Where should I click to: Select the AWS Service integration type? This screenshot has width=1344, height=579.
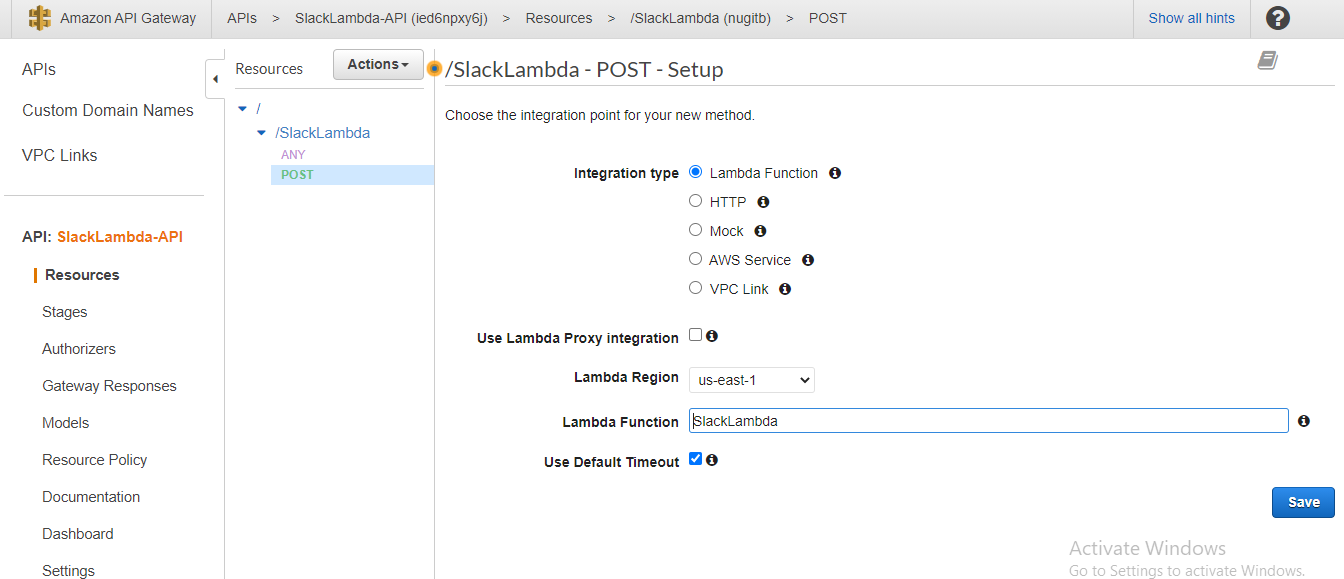(696, 259)
